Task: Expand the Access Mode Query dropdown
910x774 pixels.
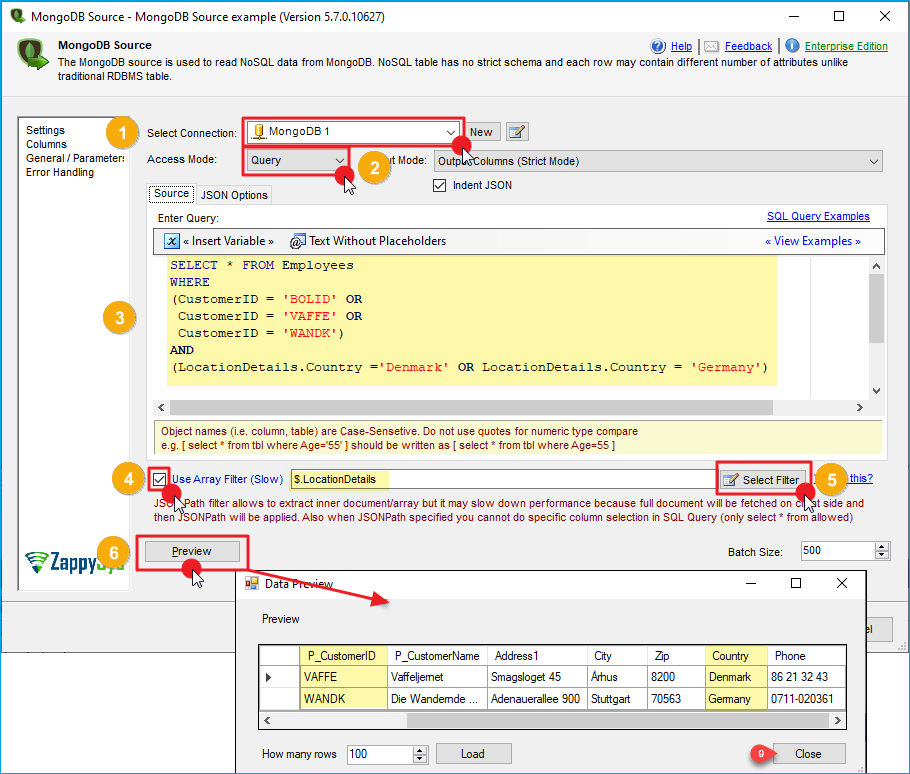Action: tap(339, 160)
